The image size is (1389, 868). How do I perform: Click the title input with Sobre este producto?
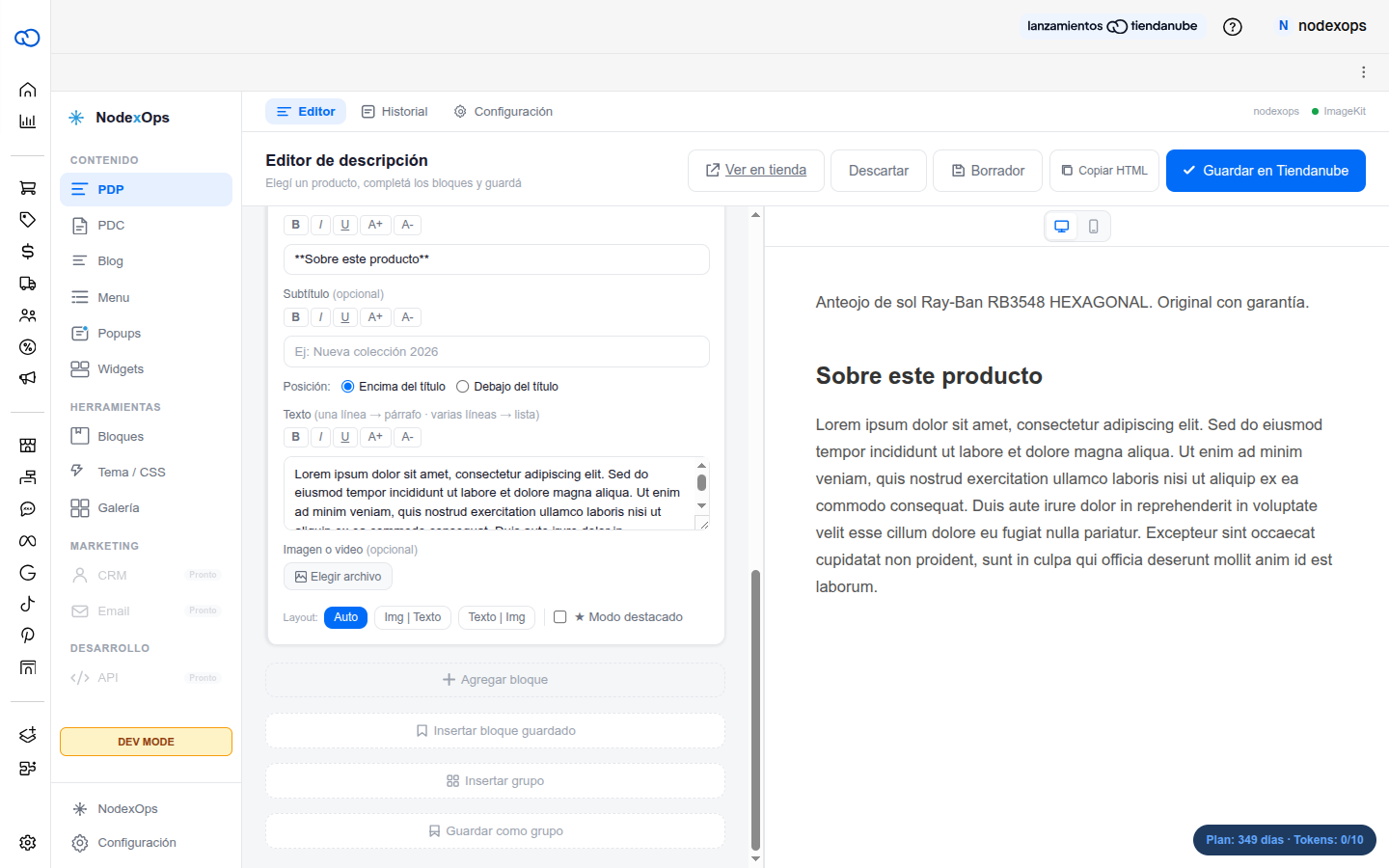pyautogui.click(x=497, y=259)
